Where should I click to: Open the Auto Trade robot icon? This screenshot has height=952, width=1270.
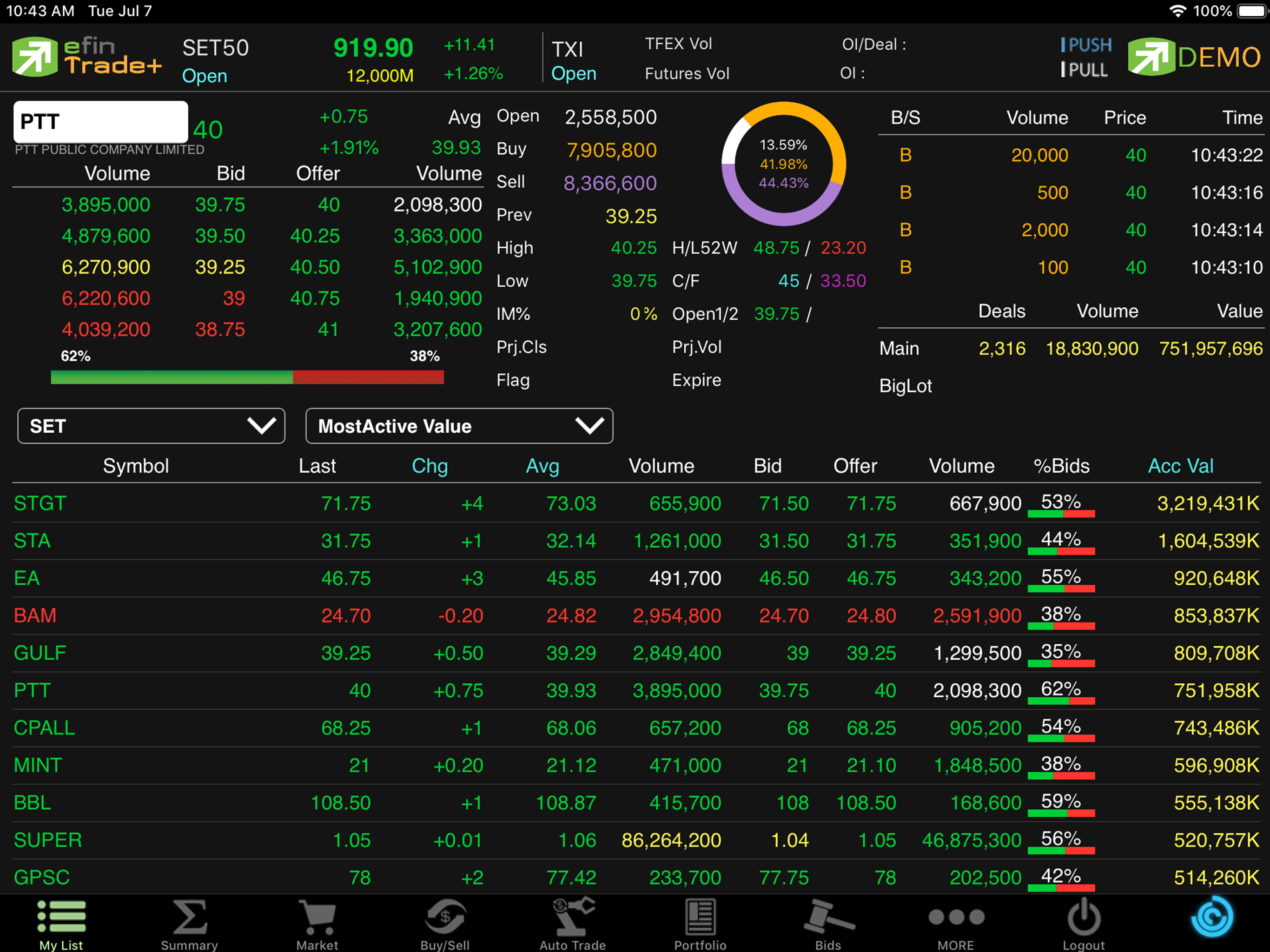pos(573,916)
